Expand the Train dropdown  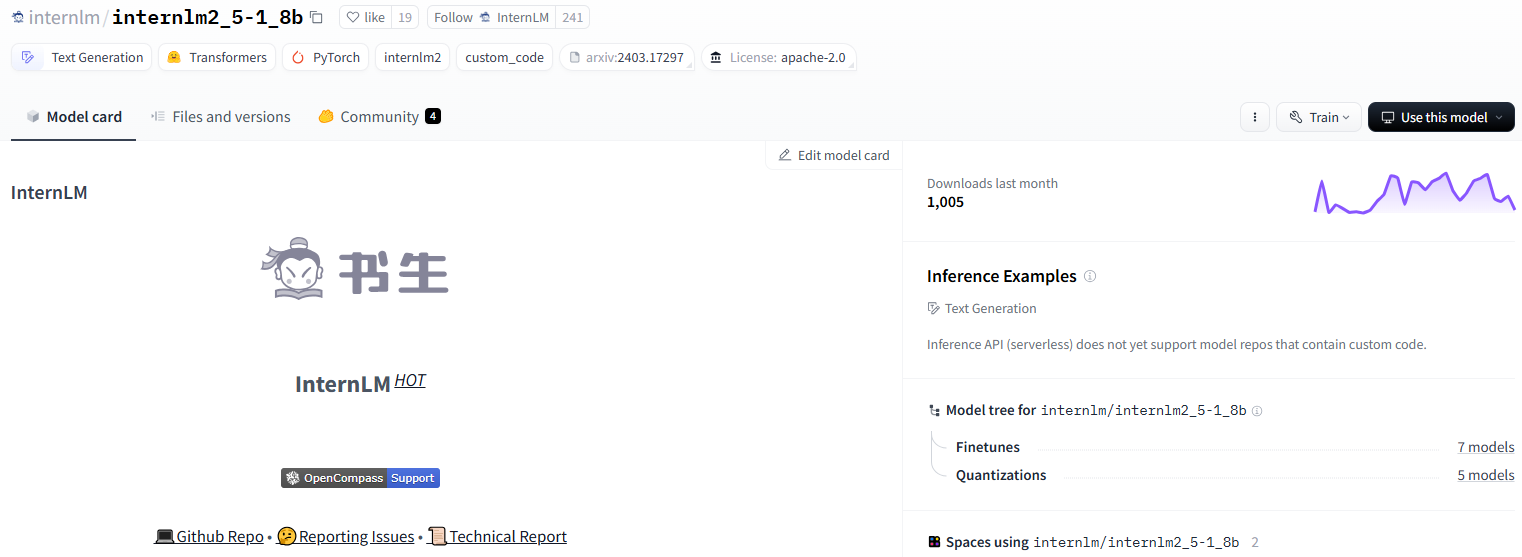pyautogui.click(x=1319, y=117)
